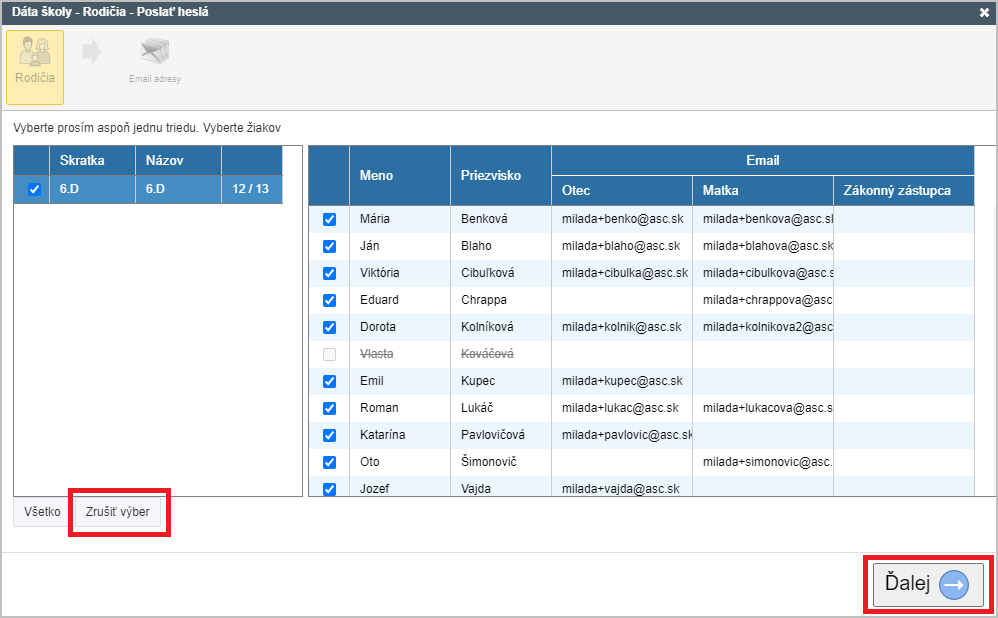Click milada+benko@asc.sk email cell

coord(622,219)
